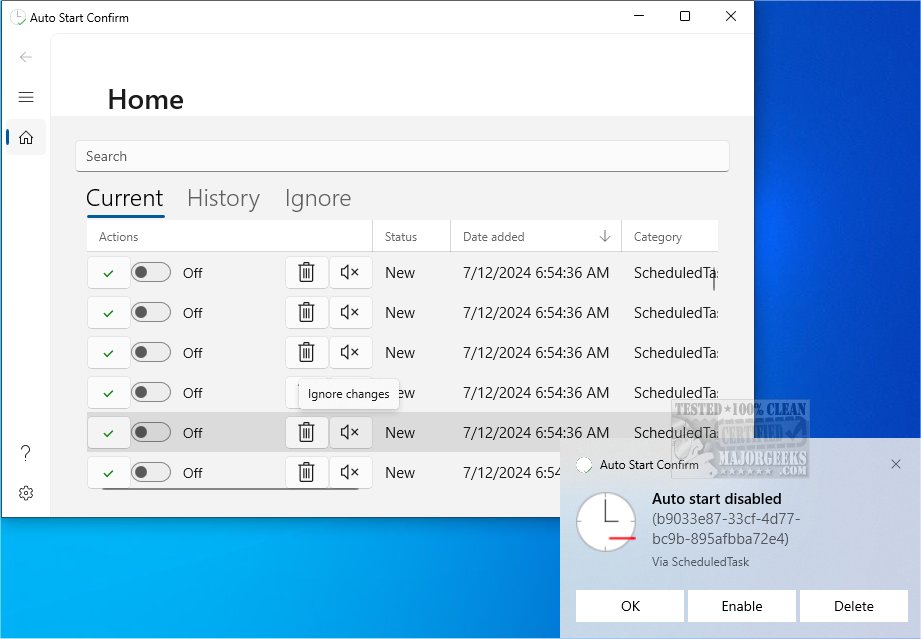Open the Help question mark icon

(x=26, y=453)
